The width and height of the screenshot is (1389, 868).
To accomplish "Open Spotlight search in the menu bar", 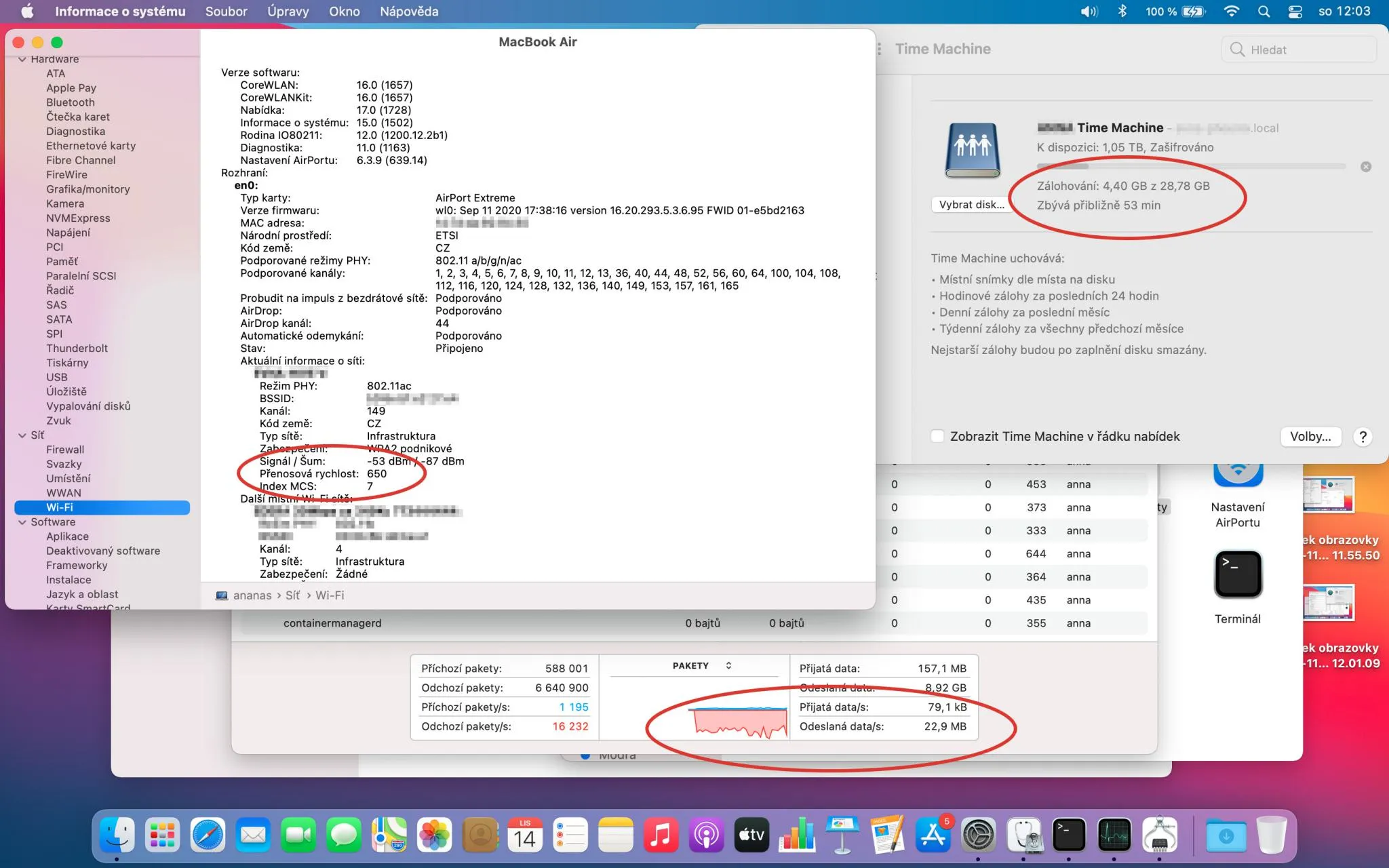I will (x=1264, y=12).
